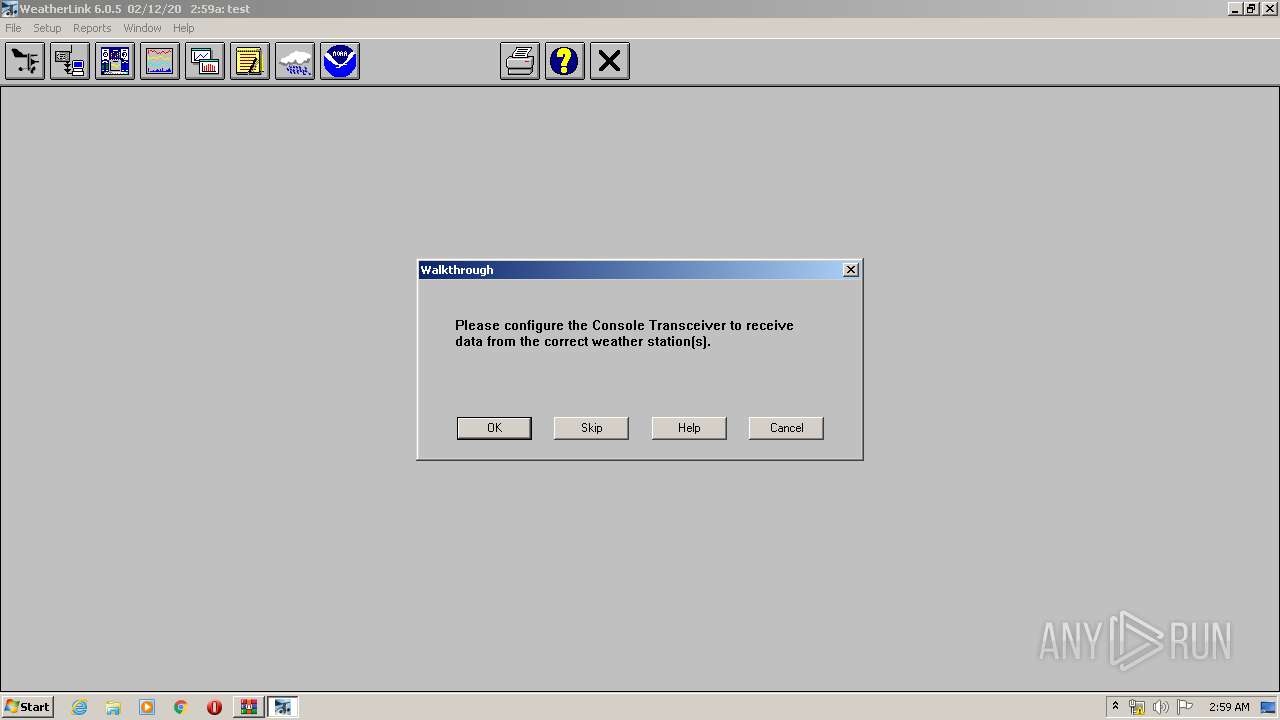The height and width of the screenshot is (720, 1280).
Task: Open the Setup menu
Action: tap(47, 28)
